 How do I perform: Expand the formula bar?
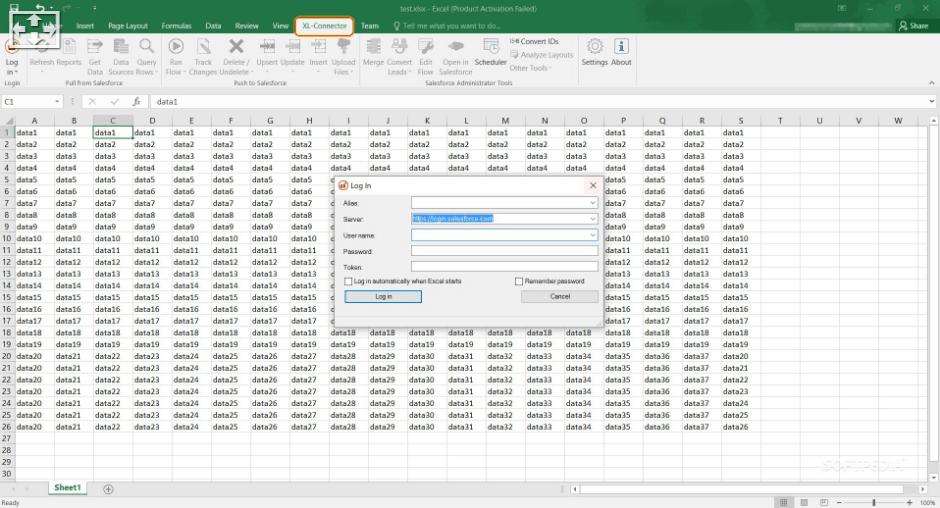[x=932, y=102]
